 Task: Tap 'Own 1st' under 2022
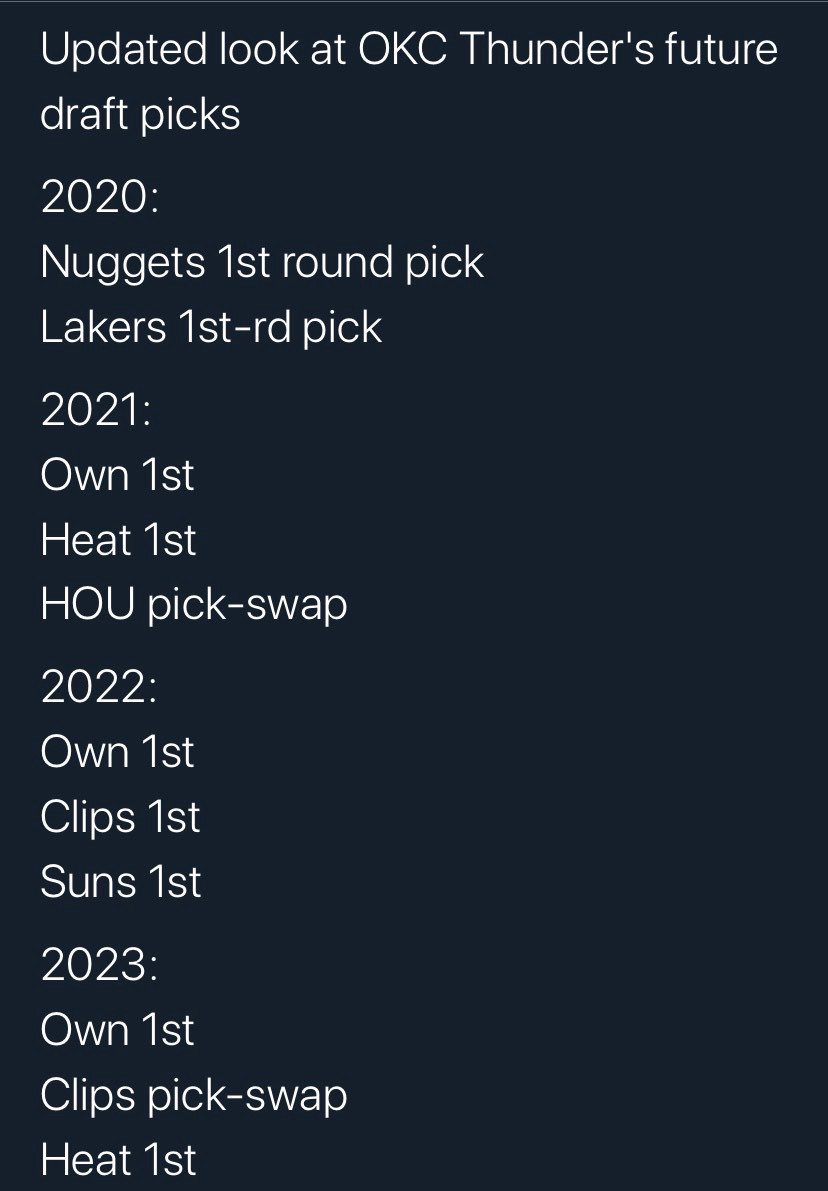pyautogui.click(x=118, y=752)
